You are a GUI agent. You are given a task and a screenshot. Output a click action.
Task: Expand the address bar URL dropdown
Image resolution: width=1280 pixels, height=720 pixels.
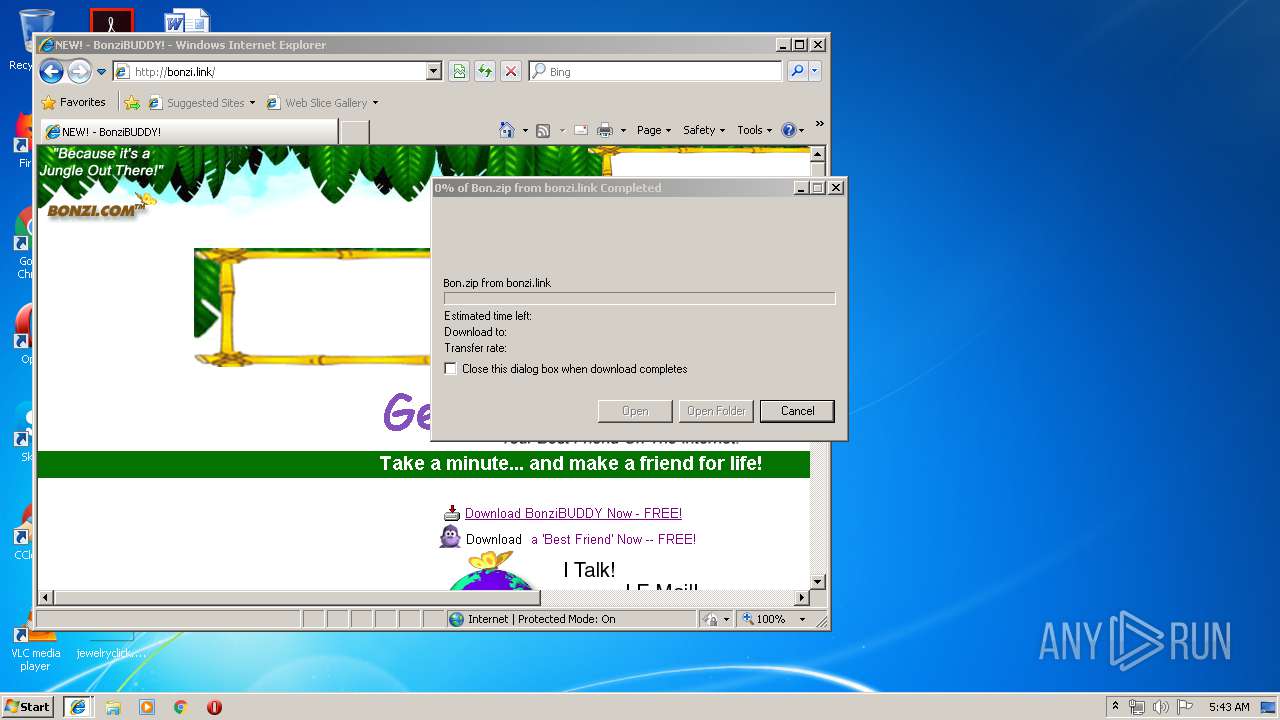coord(434,71)
